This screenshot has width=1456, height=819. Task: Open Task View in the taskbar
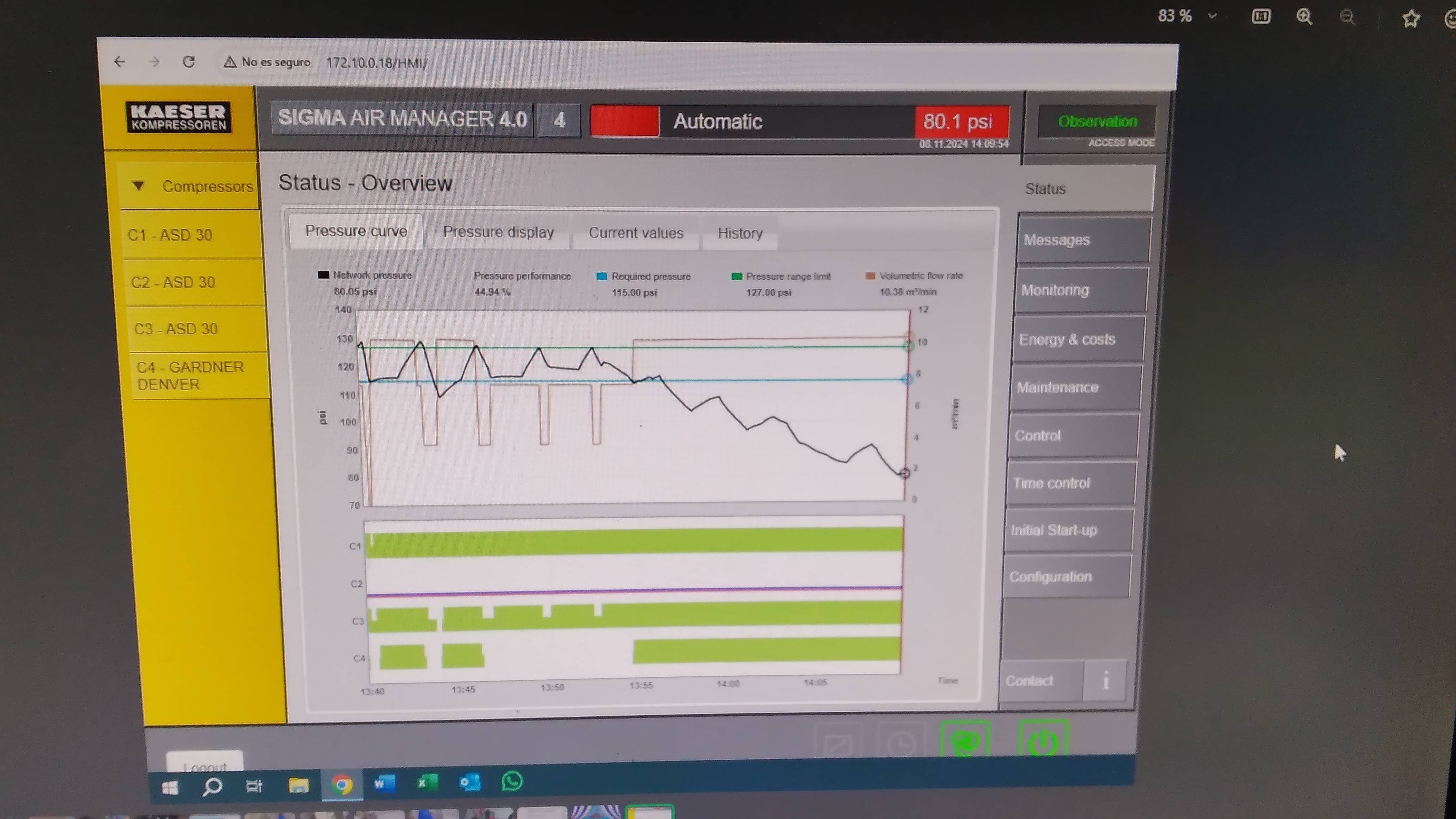pyautogui.click(x=254, y=785)
